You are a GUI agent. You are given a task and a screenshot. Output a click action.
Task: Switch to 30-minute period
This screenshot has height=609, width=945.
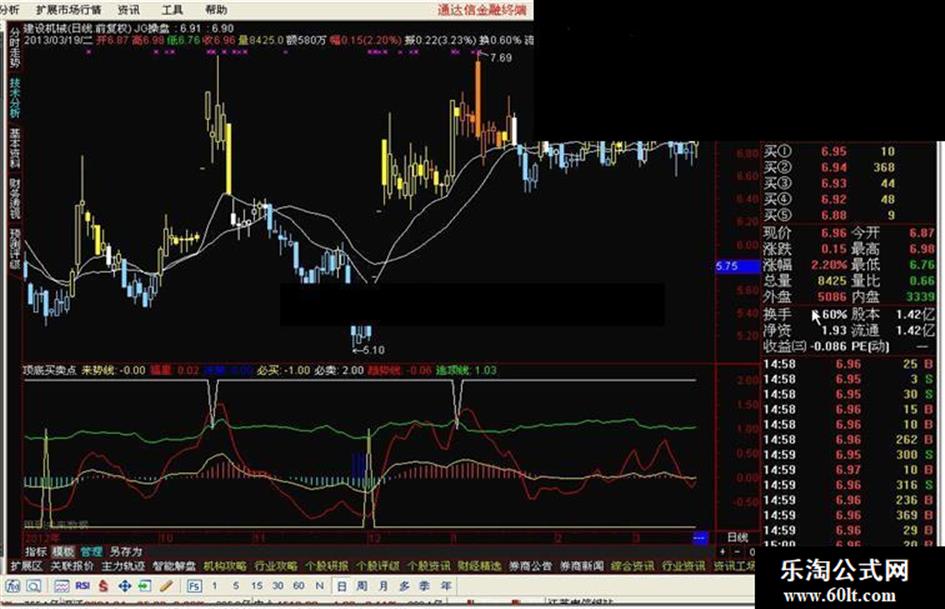tap(277, 585)
